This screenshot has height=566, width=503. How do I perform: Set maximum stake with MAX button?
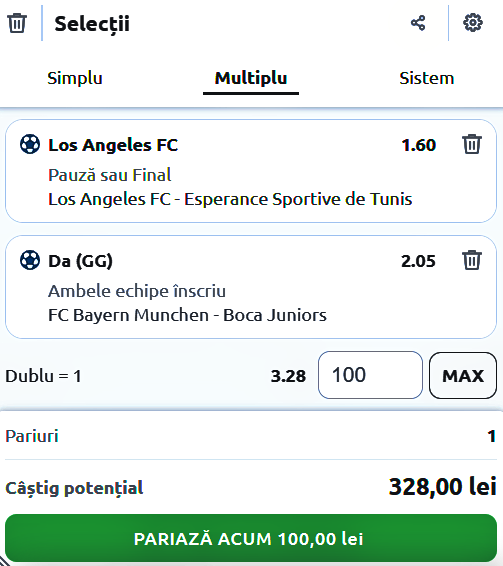point(463,375)
